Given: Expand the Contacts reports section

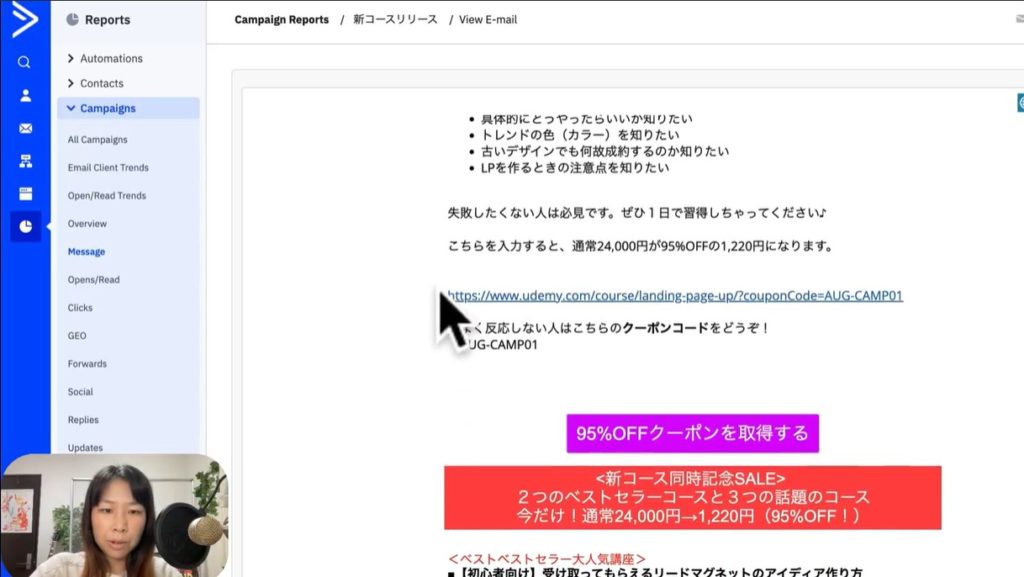Looking at the screenshot, I should tap(101, 84).
